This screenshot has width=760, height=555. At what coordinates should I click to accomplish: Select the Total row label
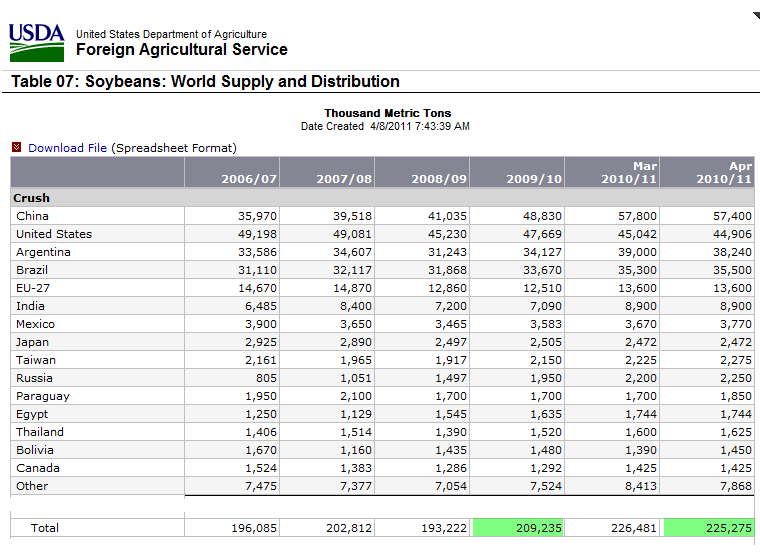tap(45, 528)
